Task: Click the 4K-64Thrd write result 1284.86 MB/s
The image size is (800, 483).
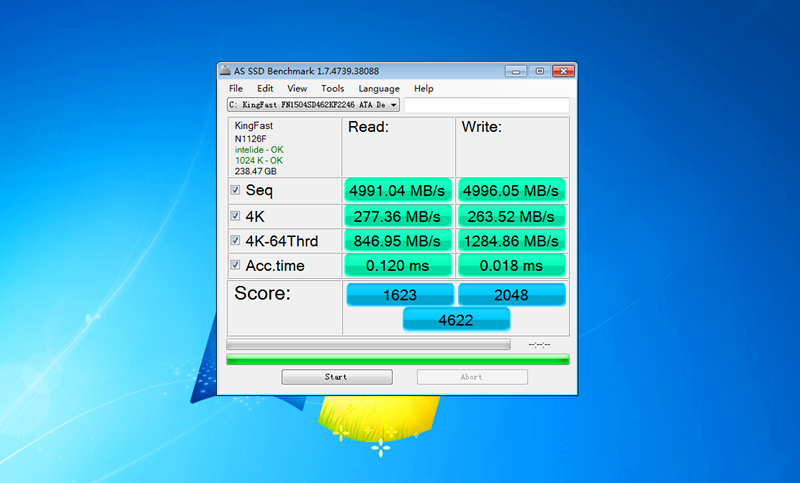Action: pyautogui.click(x=511, y=241)
